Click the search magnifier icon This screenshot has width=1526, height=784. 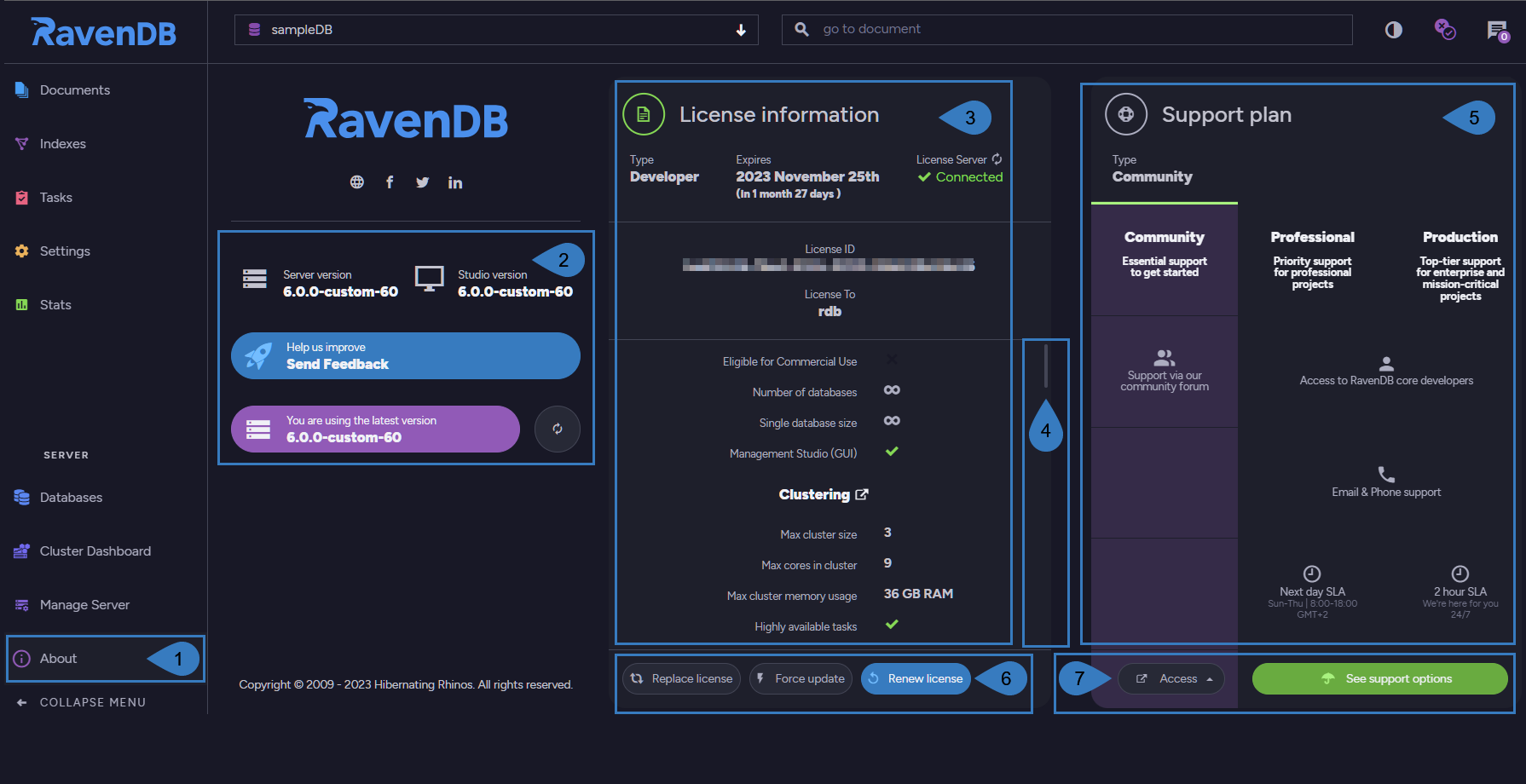(801, 29)
